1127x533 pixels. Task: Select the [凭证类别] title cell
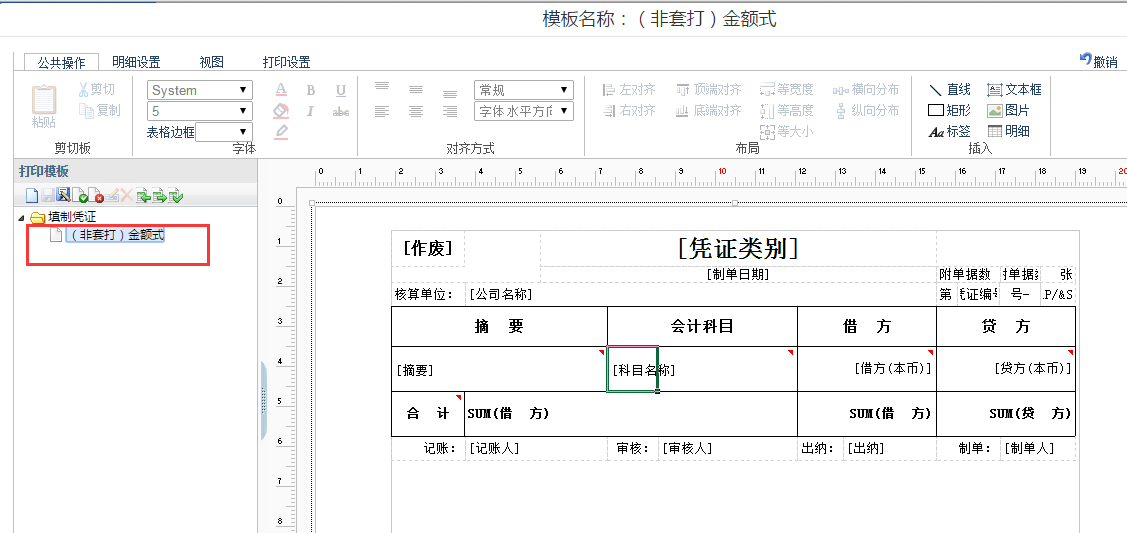738,249
